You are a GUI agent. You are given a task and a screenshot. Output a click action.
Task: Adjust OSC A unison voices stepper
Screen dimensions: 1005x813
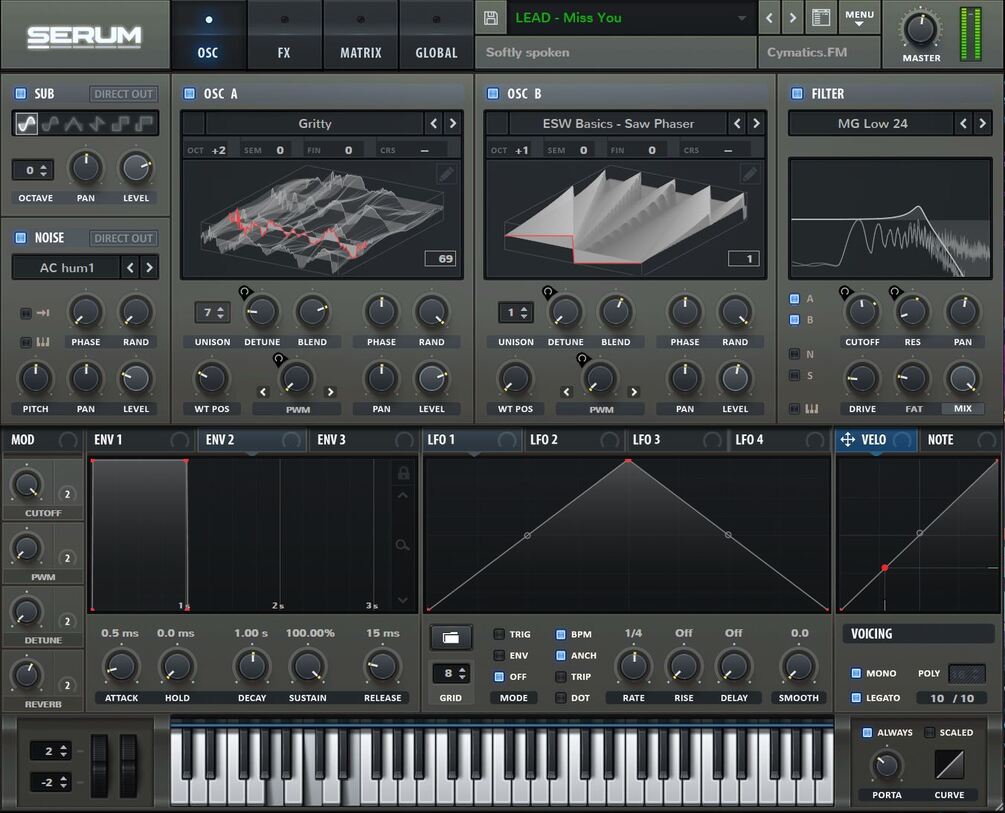[x=212, y=312]
